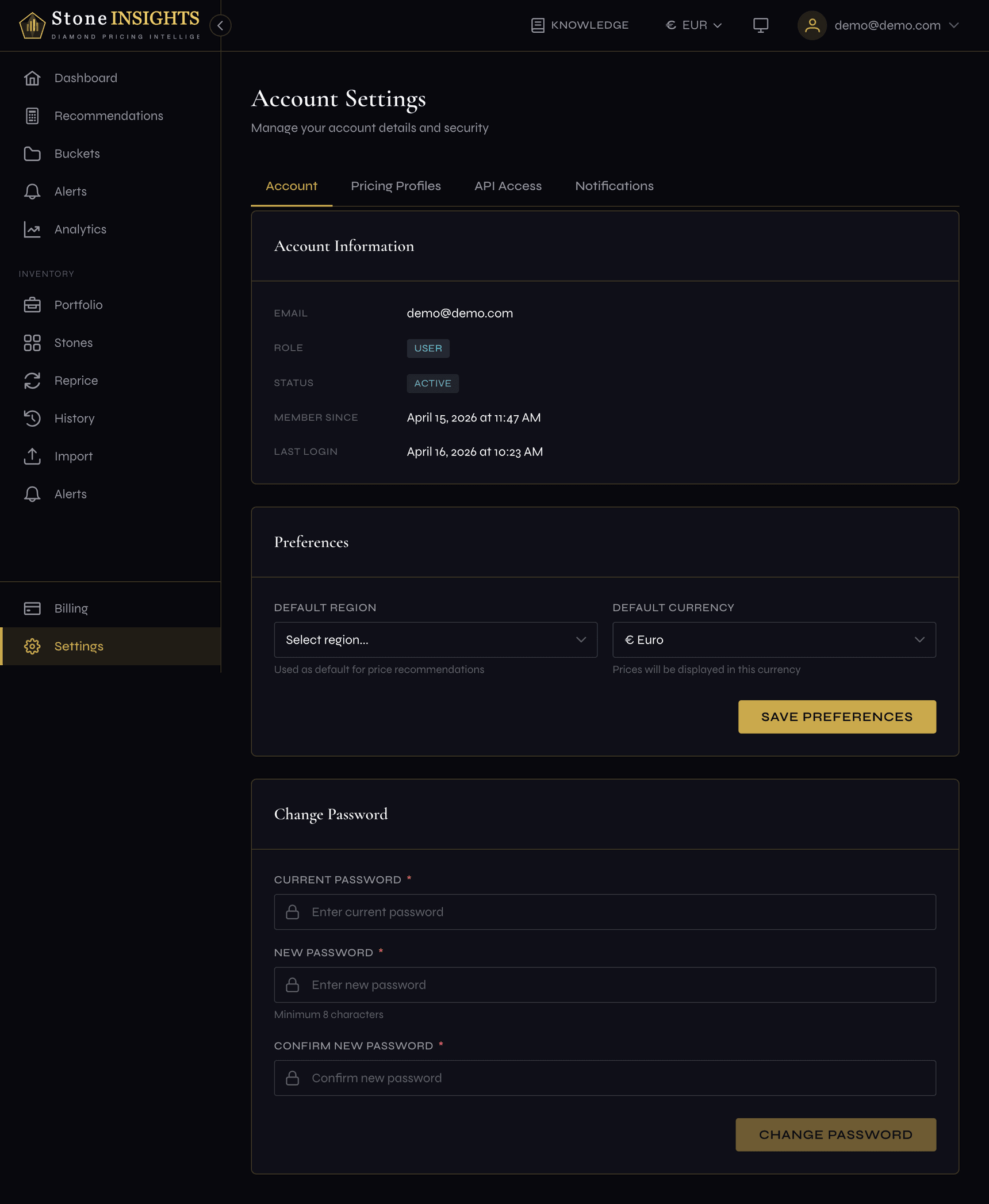Open the Default Currency Euro dropdown
The width and height of the screenshot is (989, 1204).
pyautogui.click(x=774, y=639)
